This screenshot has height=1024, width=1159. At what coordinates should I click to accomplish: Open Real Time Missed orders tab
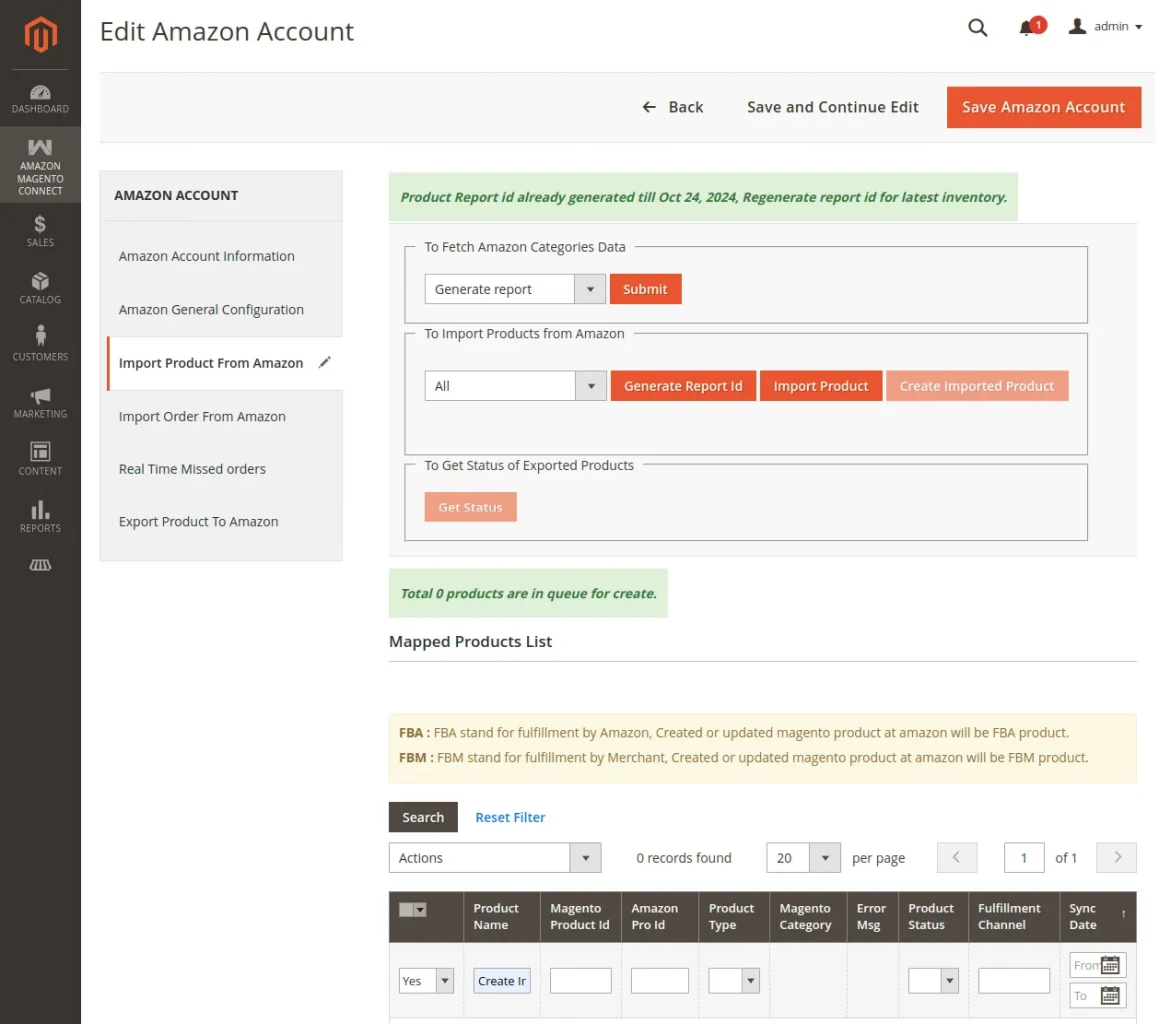(x=192, y=469)
